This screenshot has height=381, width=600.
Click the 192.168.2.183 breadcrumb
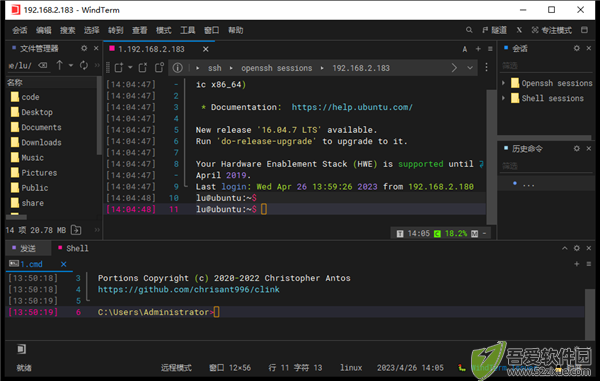point(361,68)
